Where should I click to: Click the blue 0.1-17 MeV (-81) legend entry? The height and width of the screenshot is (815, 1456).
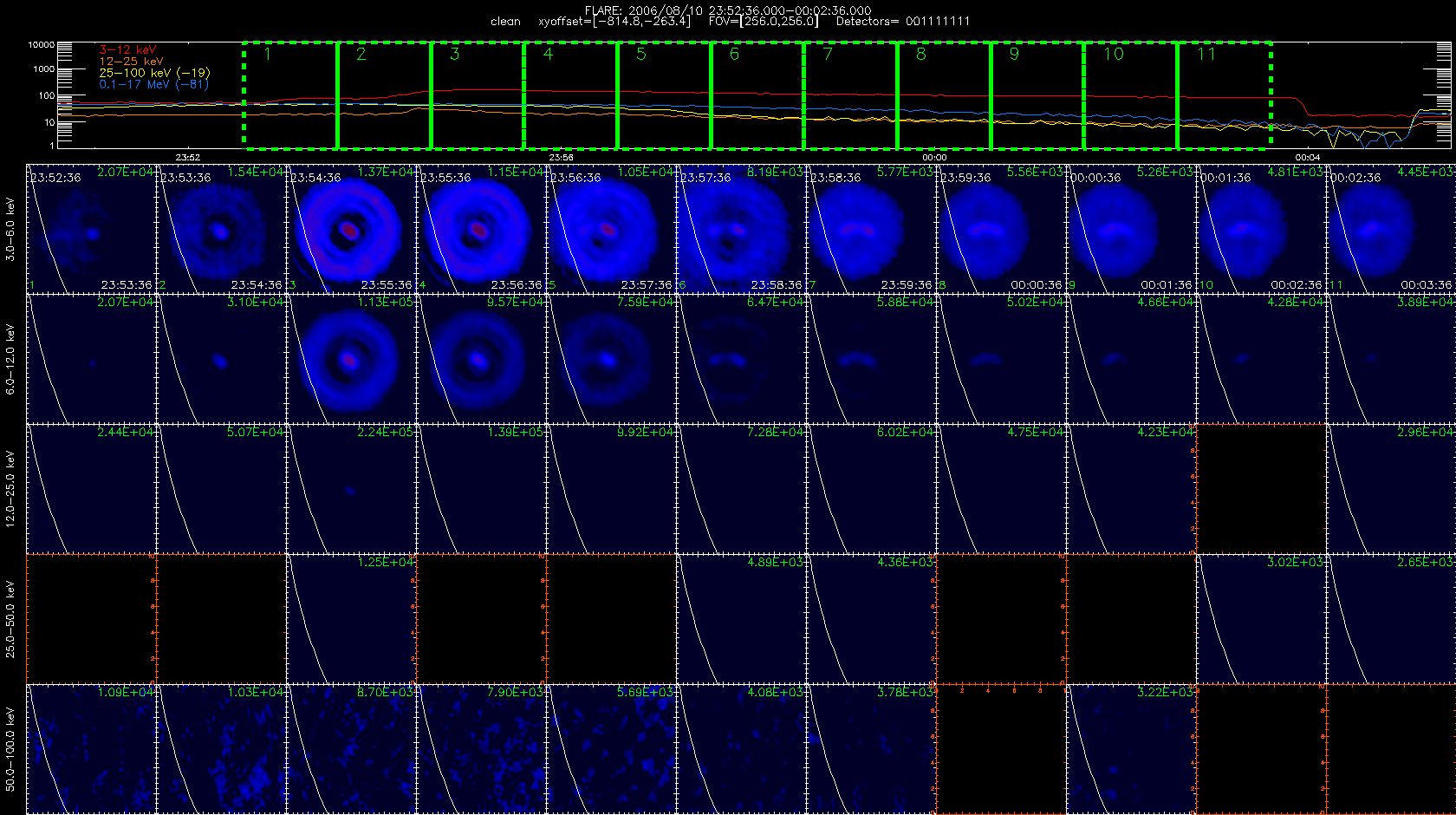click(153, 84)
